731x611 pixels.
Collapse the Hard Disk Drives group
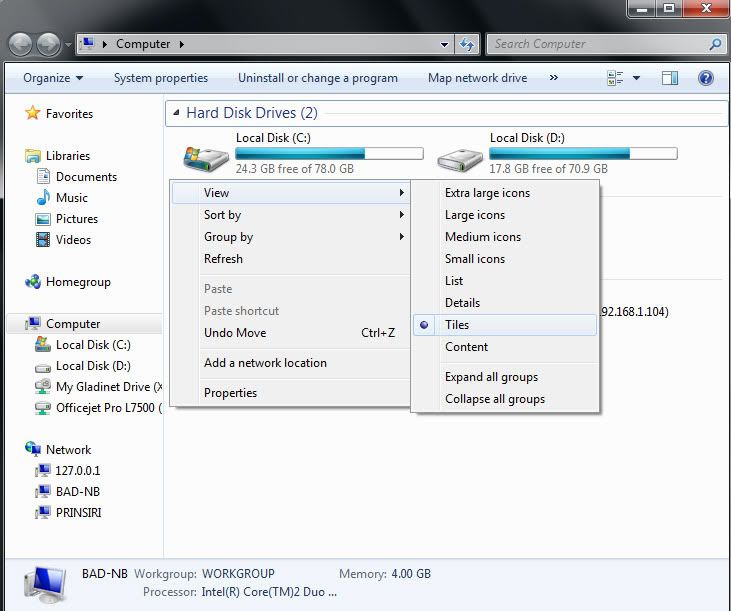point(177,113)
